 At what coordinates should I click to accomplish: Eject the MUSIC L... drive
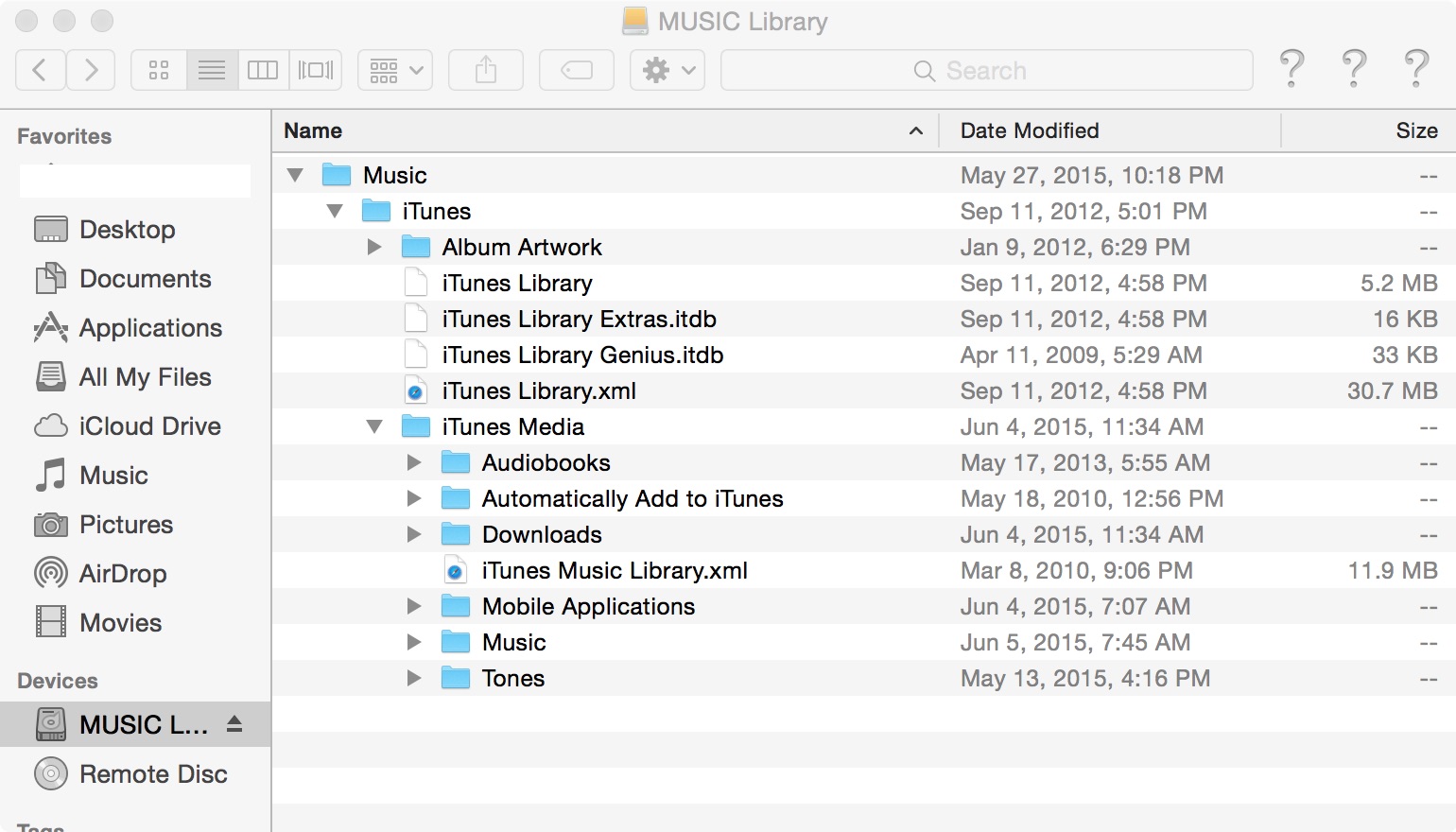tap(234, 724)
